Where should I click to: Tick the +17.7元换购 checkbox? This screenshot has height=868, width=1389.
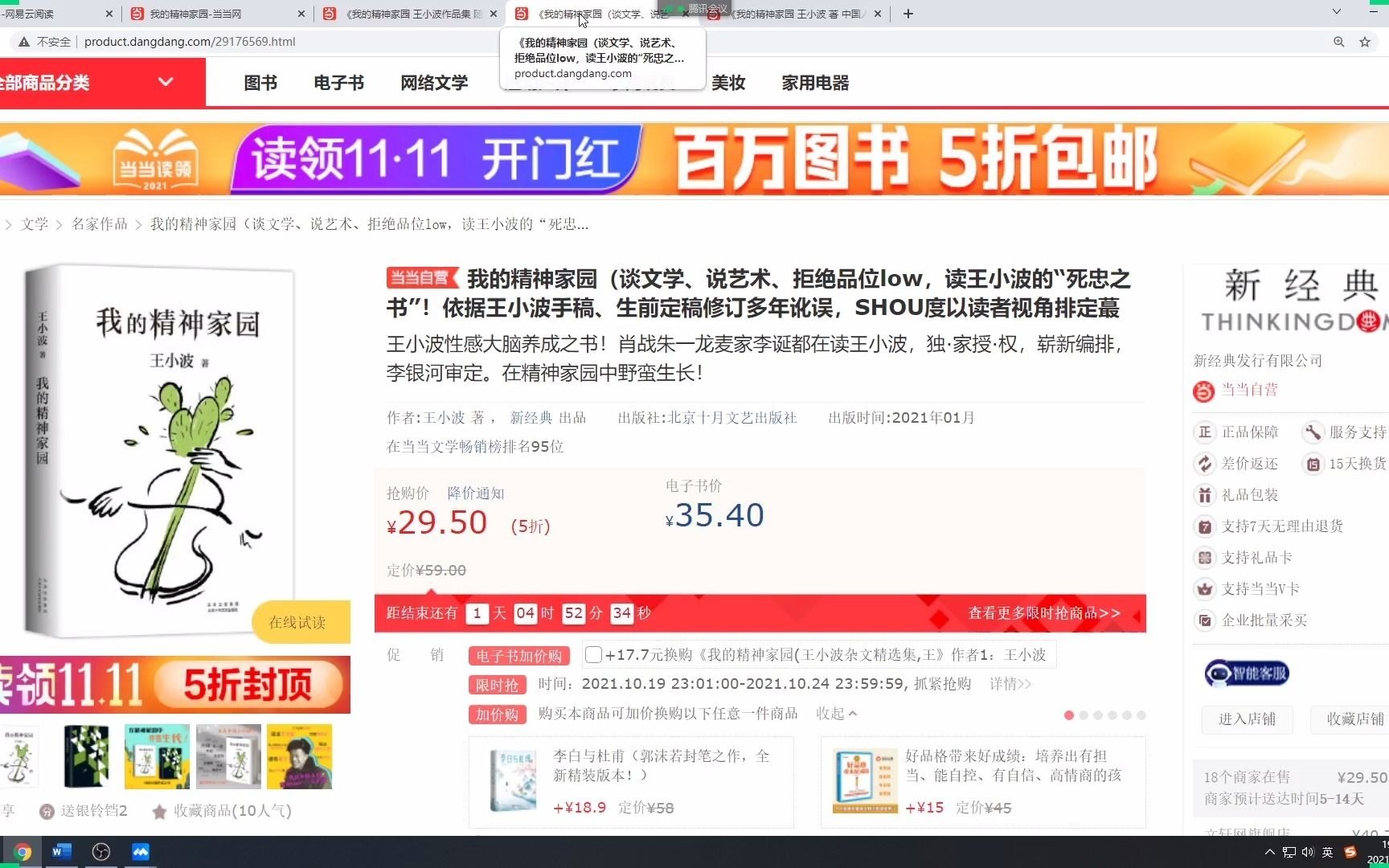click(x=593, y=655)
